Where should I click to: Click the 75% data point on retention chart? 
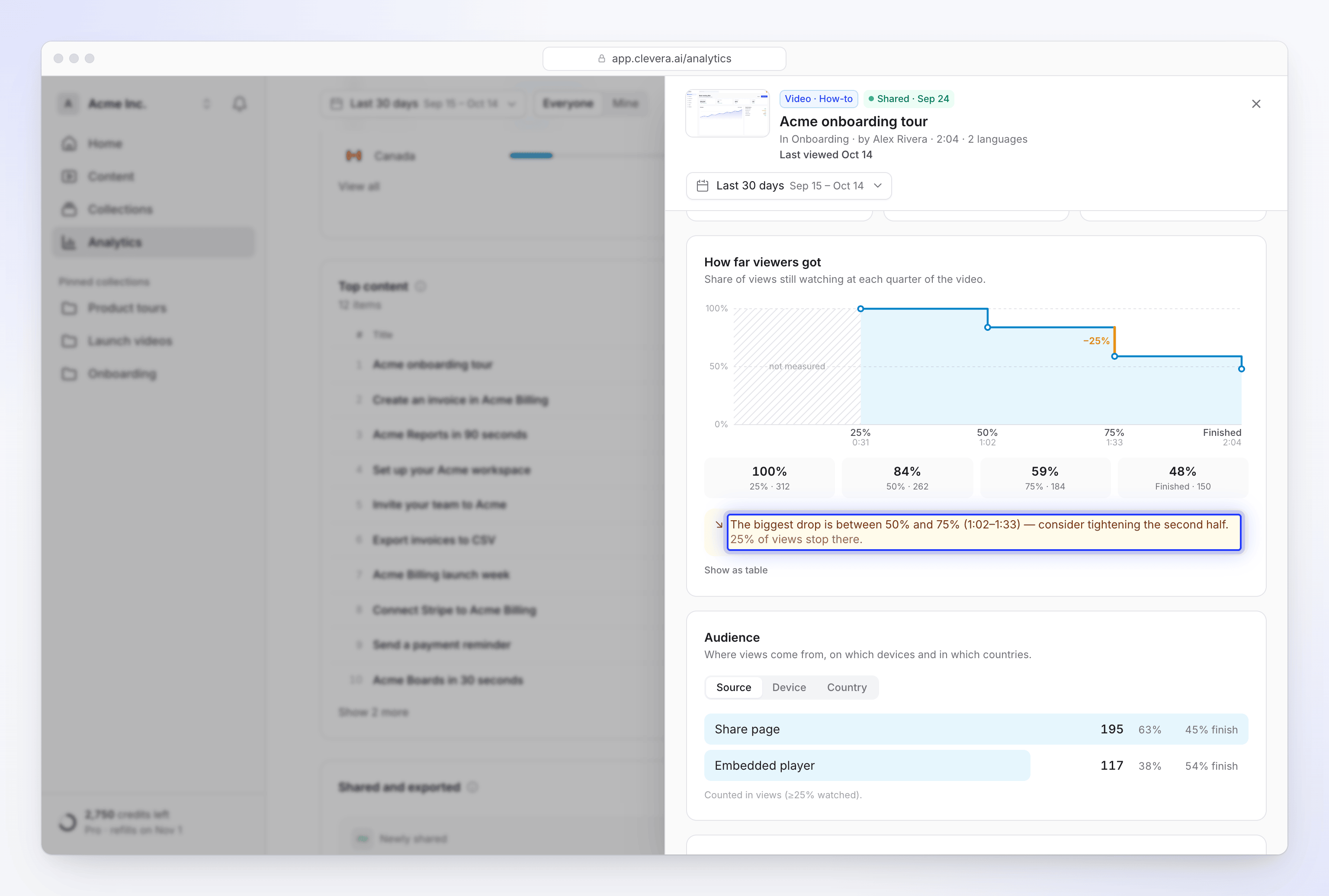tap(1114, 357)
